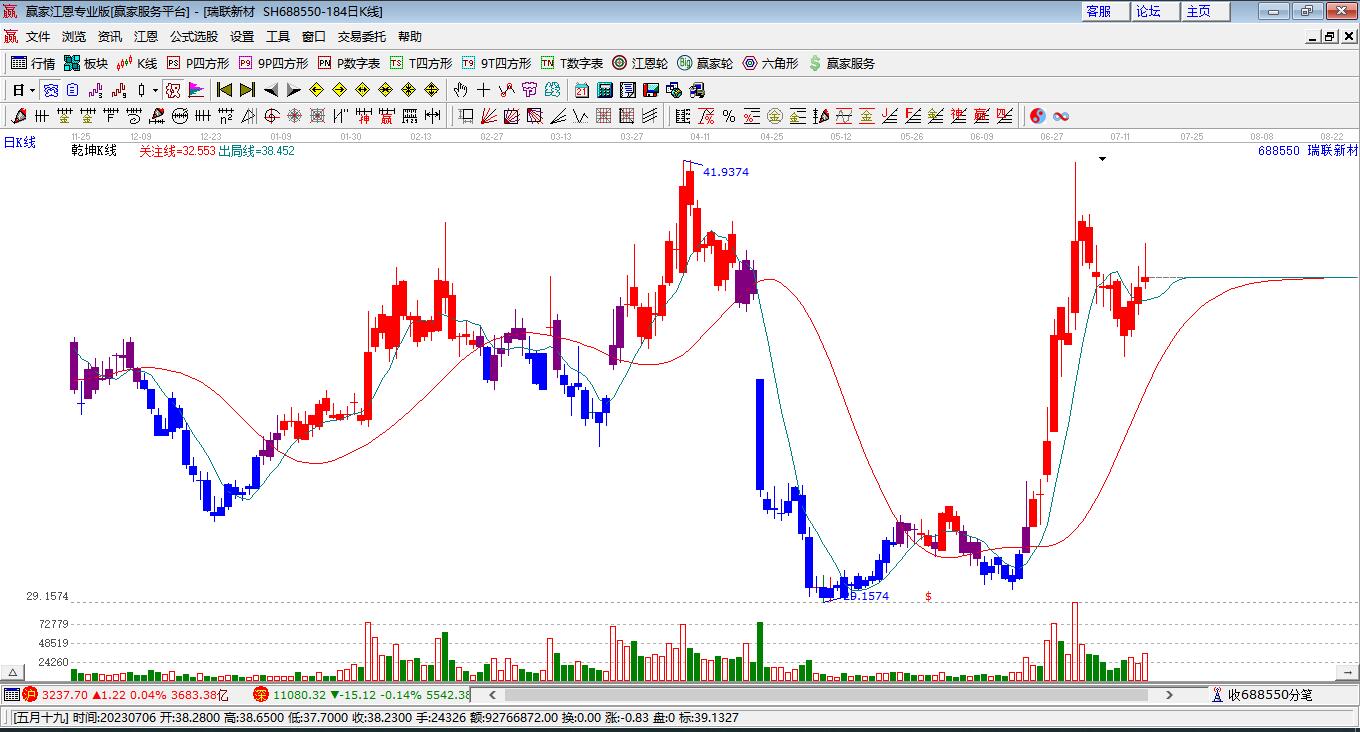
Task: Select the hand pan tool
Action: (461, 90)
